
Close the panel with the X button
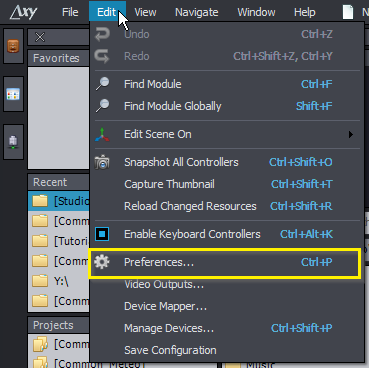tap(40, 37)
